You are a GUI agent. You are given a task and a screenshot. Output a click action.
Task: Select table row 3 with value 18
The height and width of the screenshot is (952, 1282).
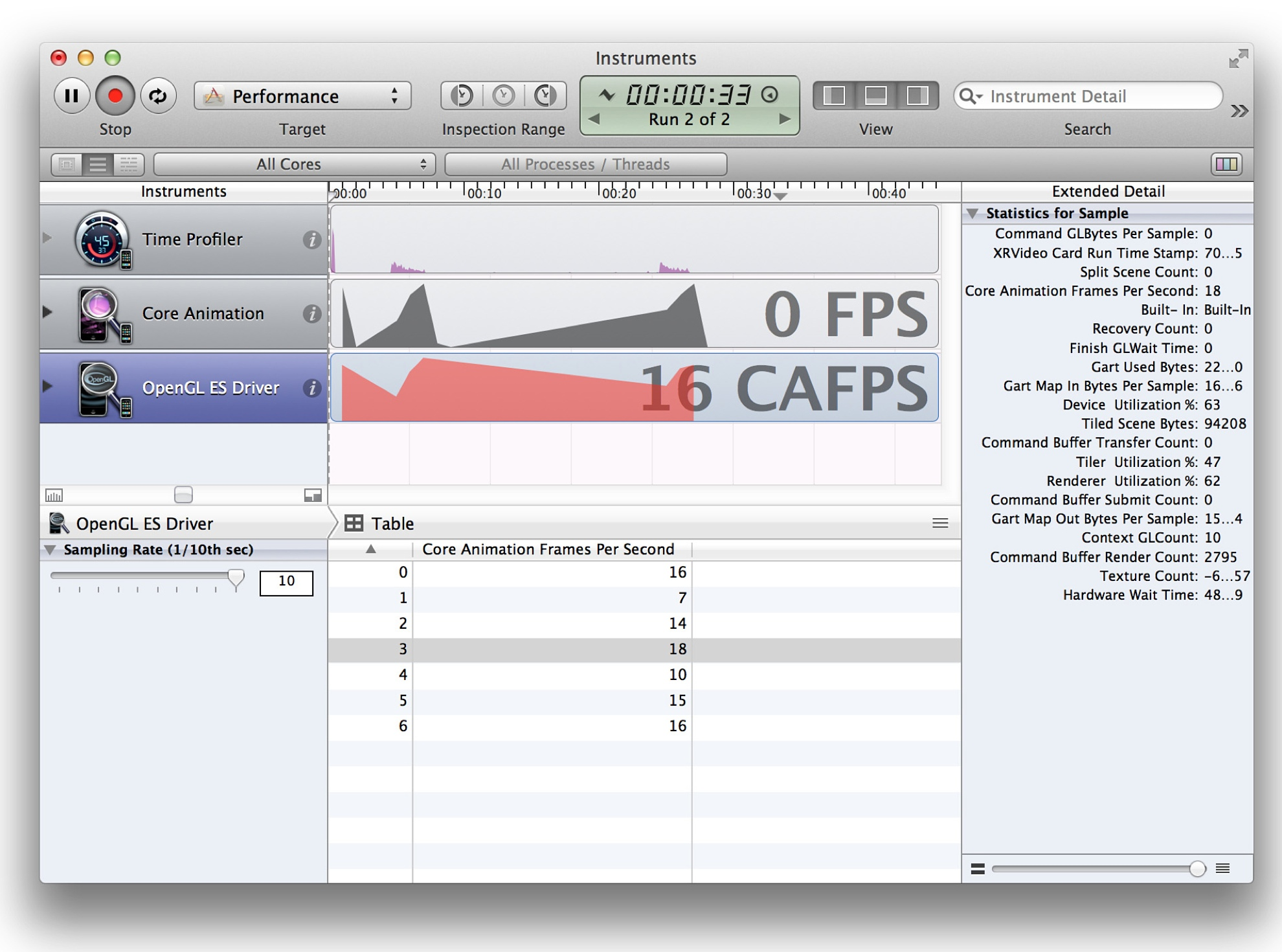(x=644, y=650)
